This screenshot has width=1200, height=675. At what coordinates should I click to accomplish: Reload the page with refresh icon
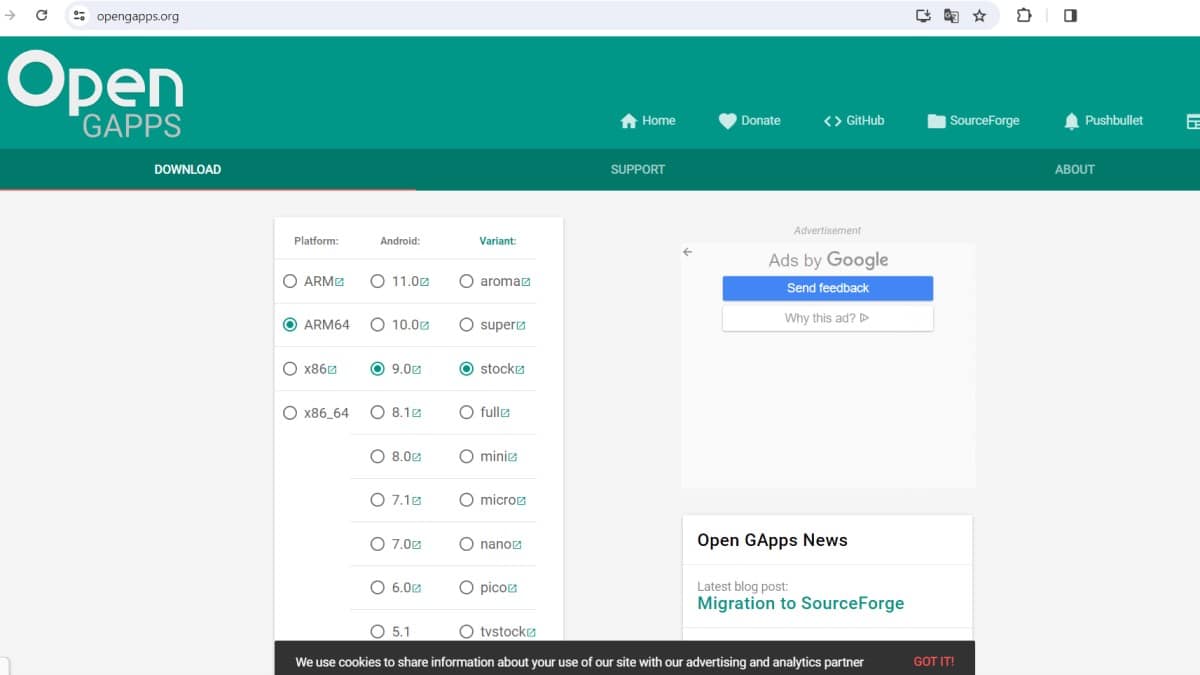42,16
